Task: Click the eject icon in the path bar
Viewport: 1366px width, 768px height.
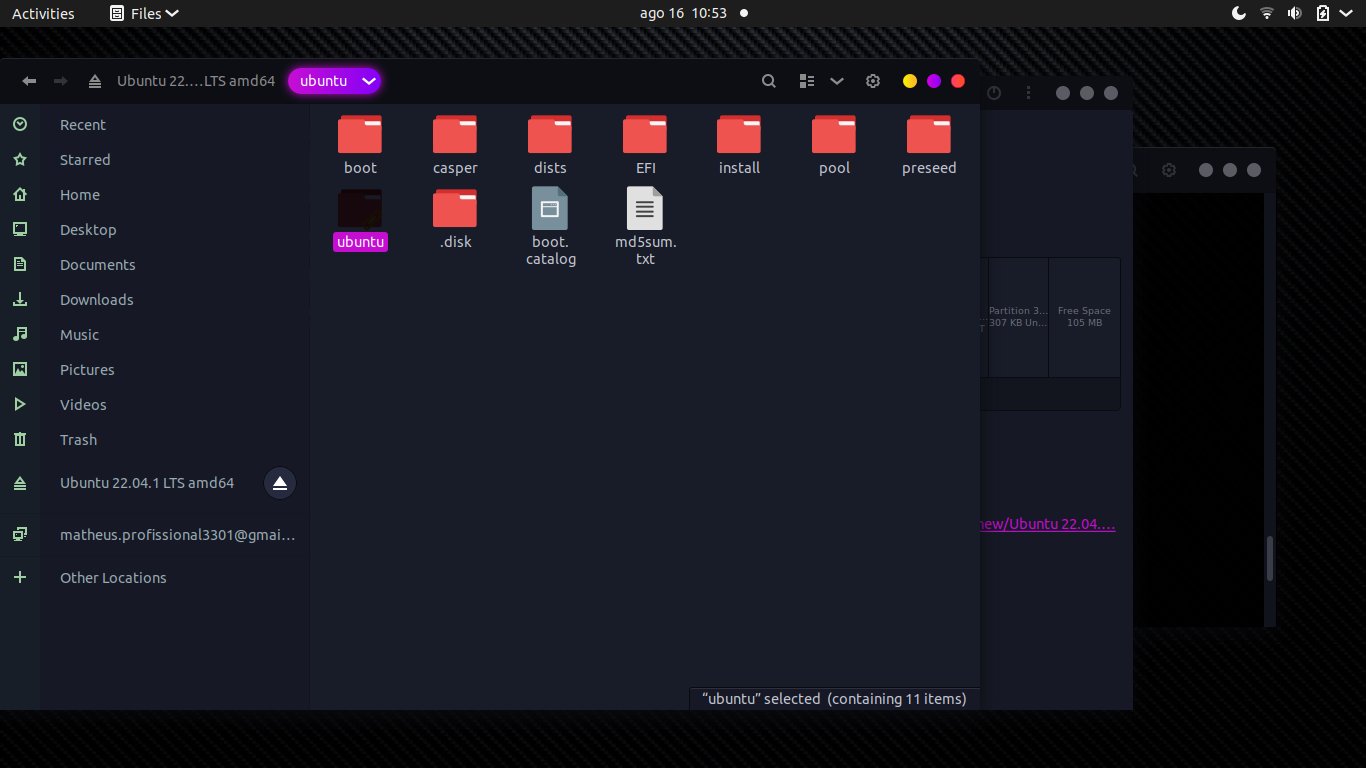Action: pos(95,81)
